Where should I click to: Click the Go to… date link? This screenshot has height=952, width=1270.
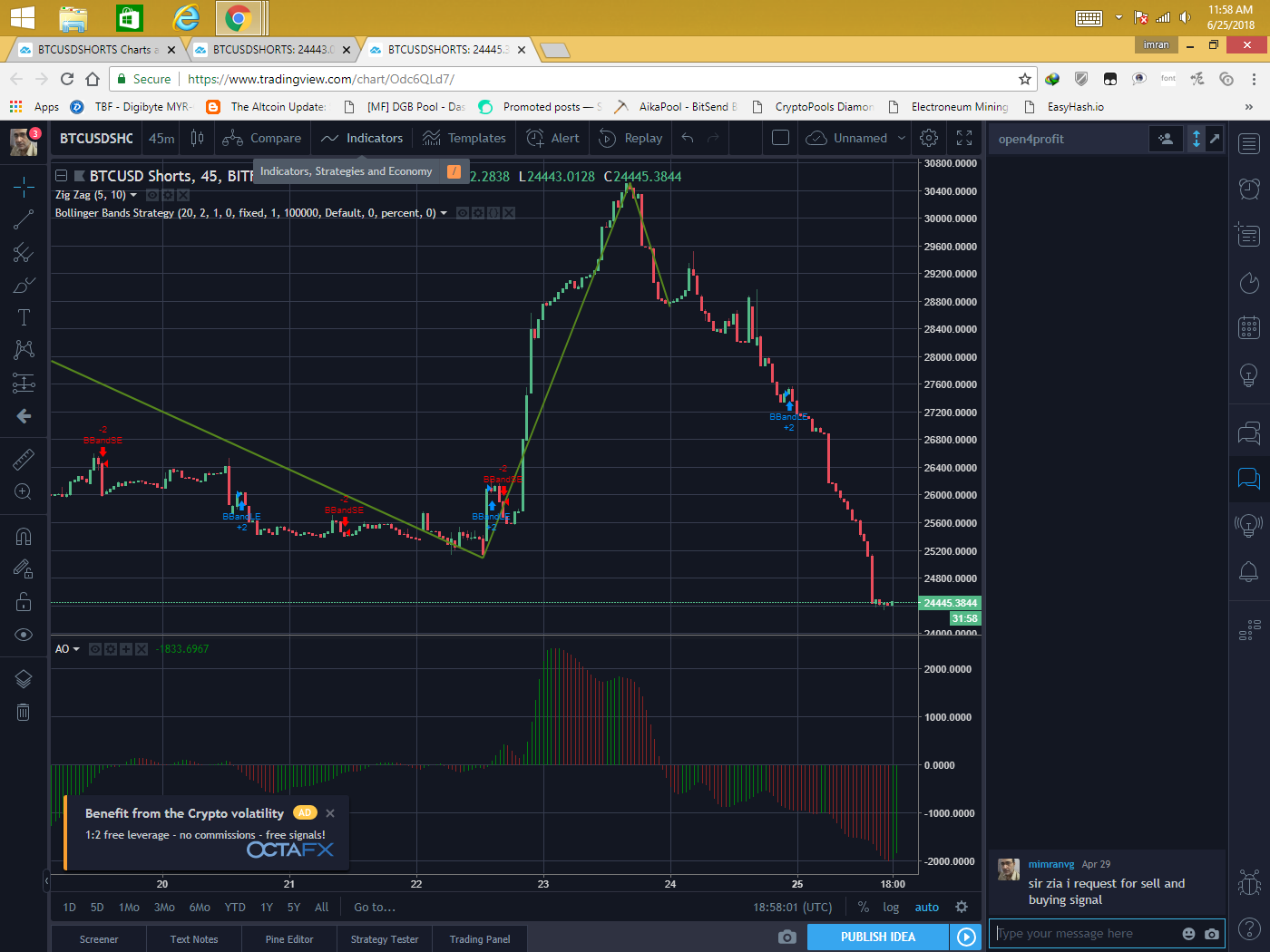click(x=375, y=907)
